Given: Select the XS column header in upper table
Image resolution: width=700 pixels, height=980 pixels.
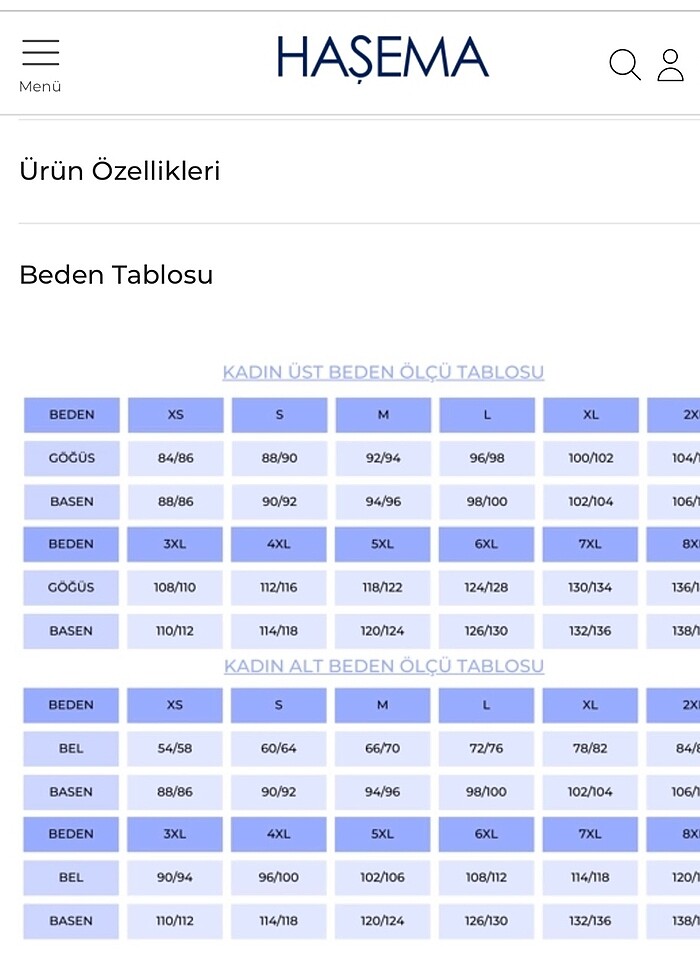Looking at the screenshot, I should (x=175, y=415).
